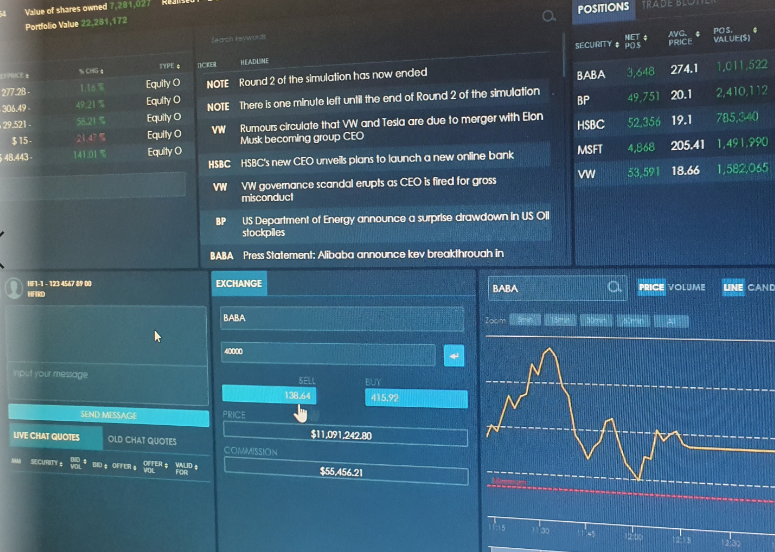Switch chart to VOLUME view

tap(687, 287)
